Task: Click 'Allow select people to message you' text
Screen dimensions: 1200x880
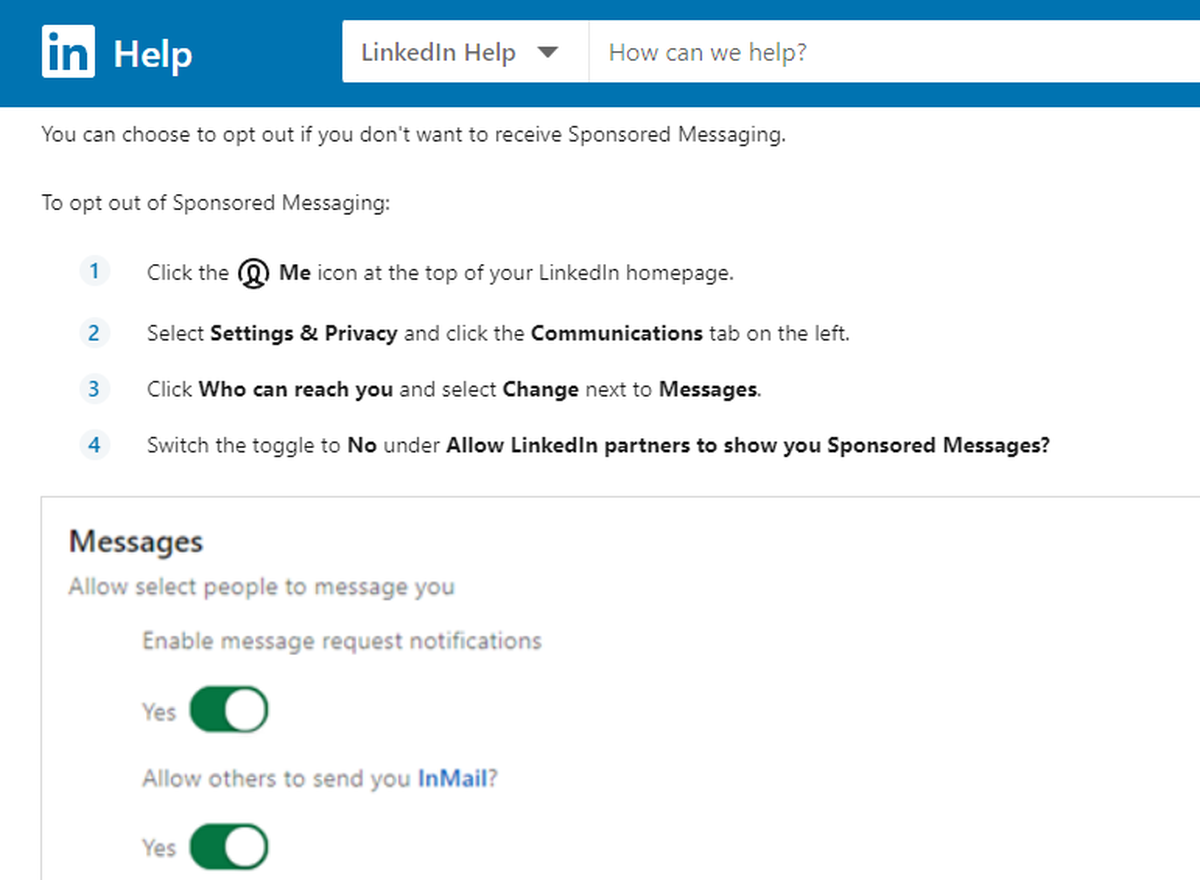Action: (x=262, y=587)
